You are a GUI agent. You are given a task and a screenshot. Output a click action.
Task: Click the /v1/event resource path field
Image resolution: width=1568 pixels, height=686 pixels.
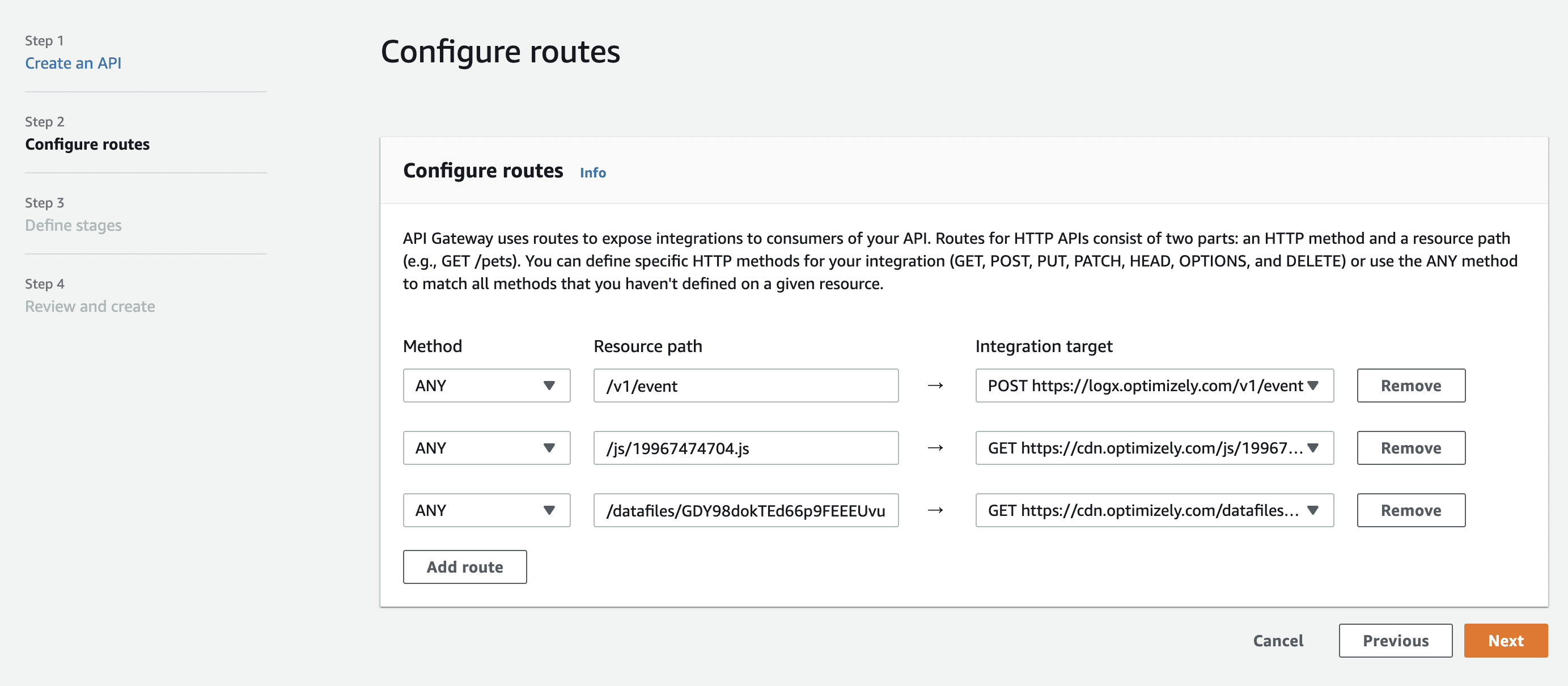click(745, 386)
